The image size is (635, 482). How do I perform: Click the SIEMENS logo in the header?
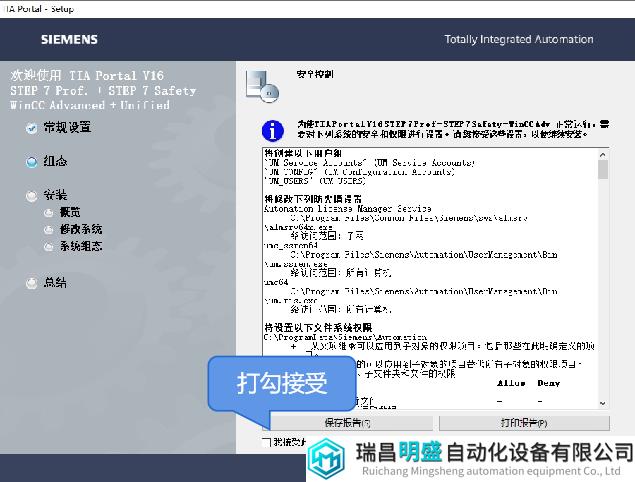[x=69, y=39]
